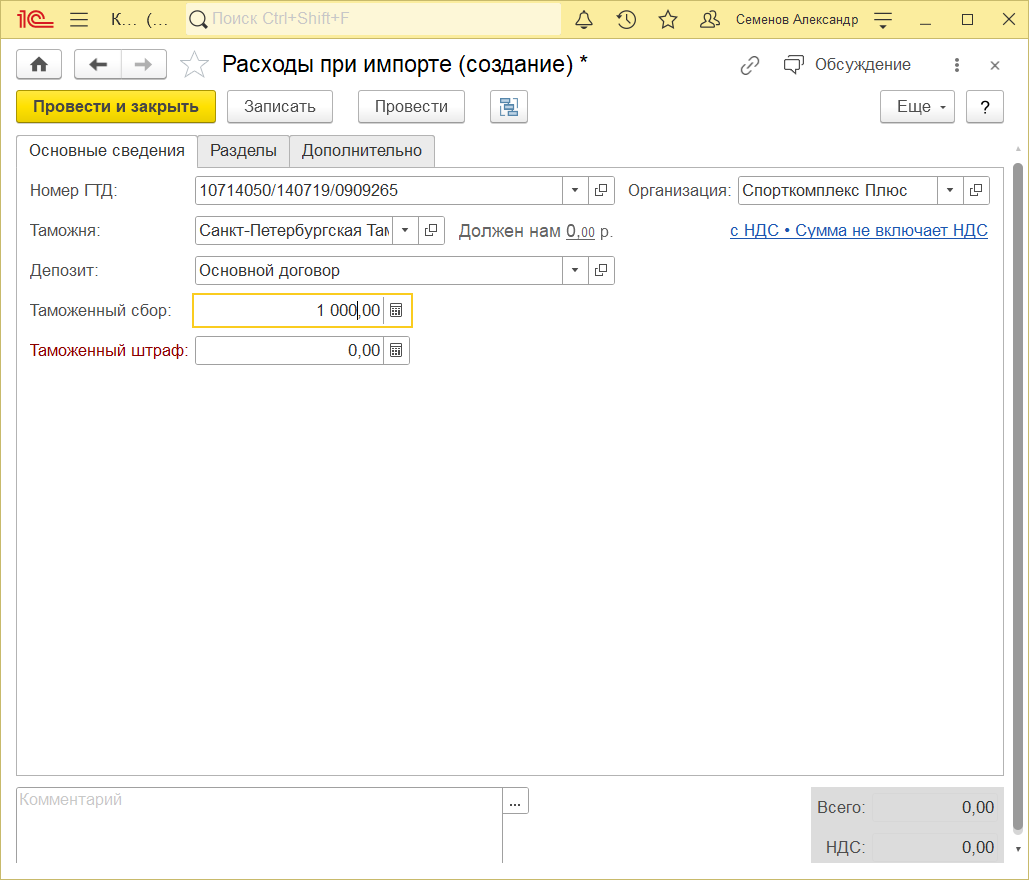Close the document form tab
Screen dimensions: 1029x880
point(995,65)
